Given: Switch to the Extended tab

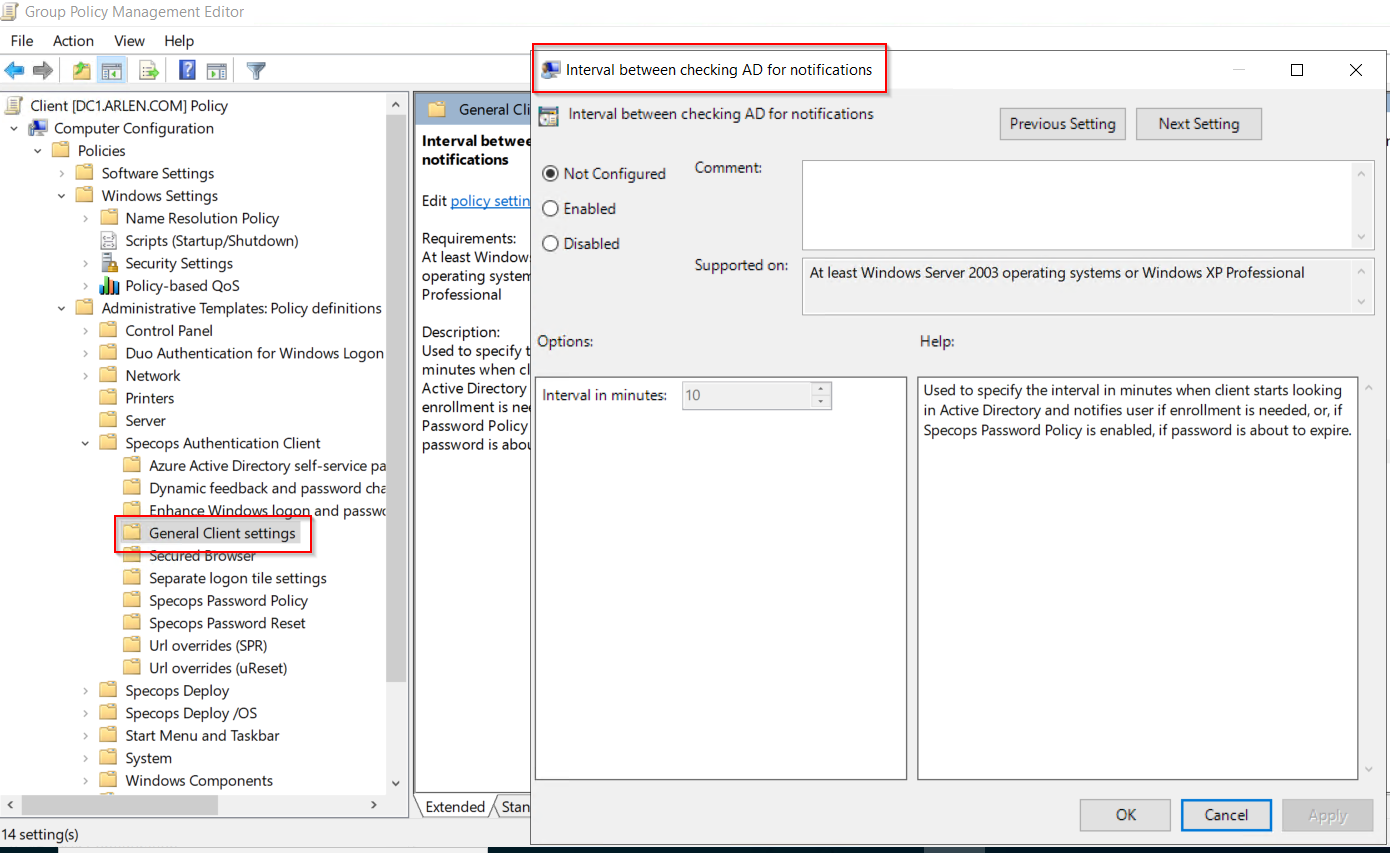Looking at the screenshot, I should click(455, 807).
